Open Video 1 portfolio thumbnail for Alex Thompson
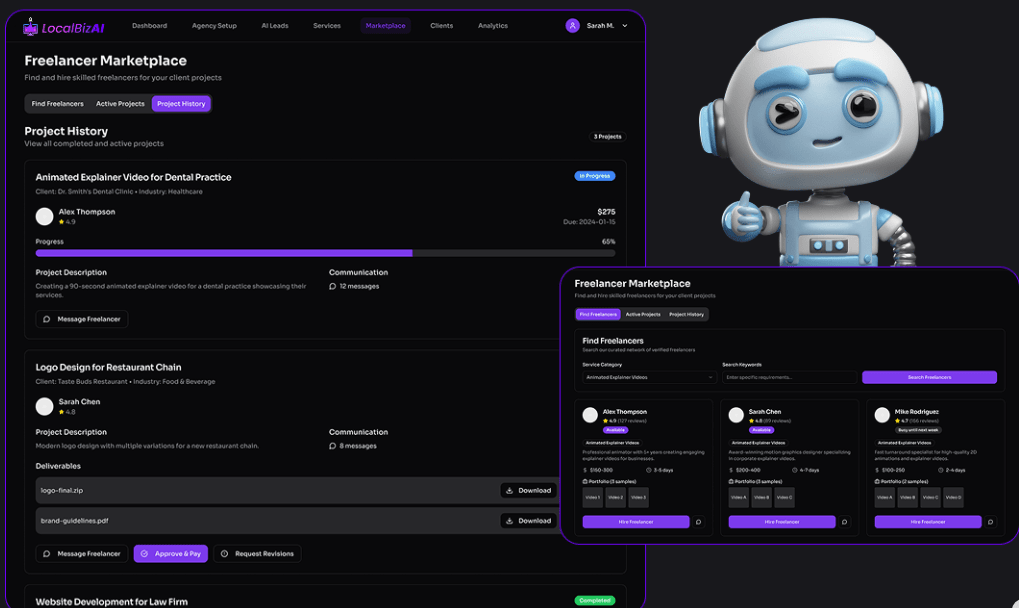This screenshot has height=608, width=1019. [593, 497]
